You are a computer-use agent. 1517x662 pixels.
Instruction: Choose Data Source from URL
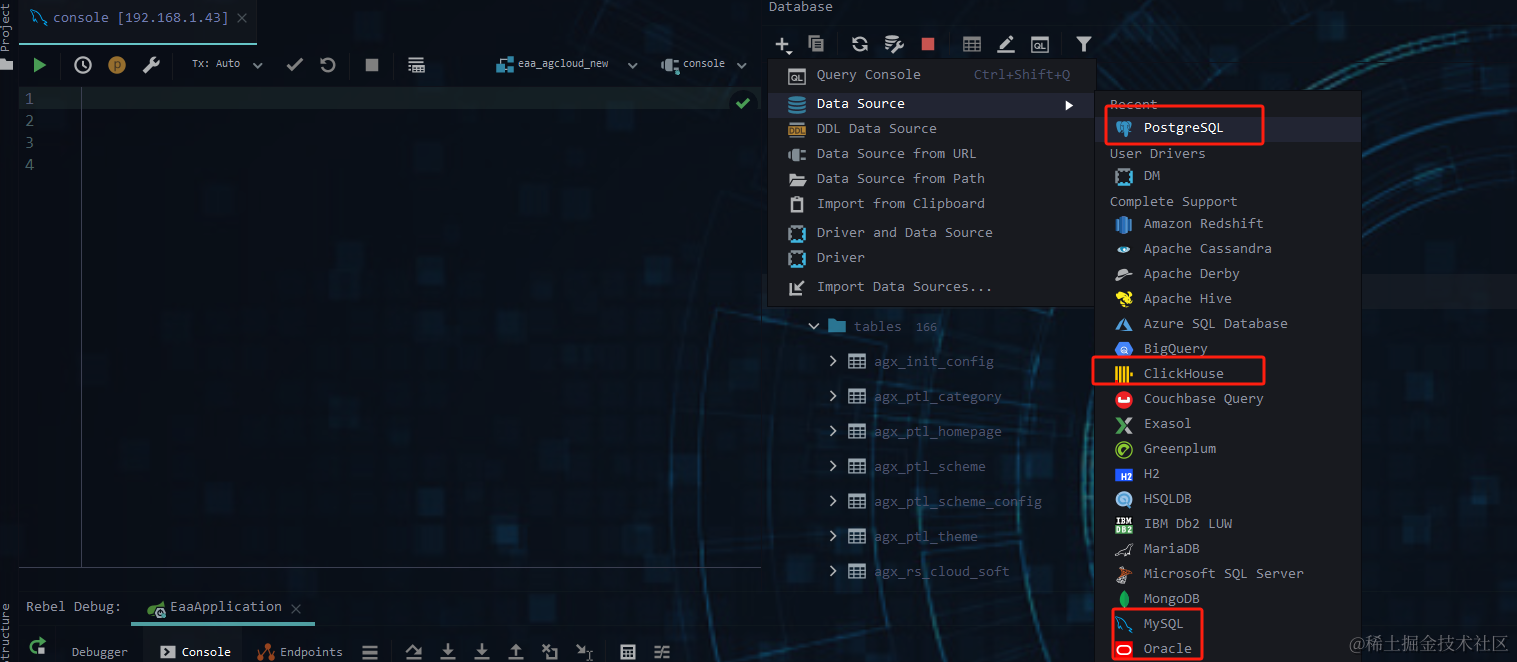point(931,154)
